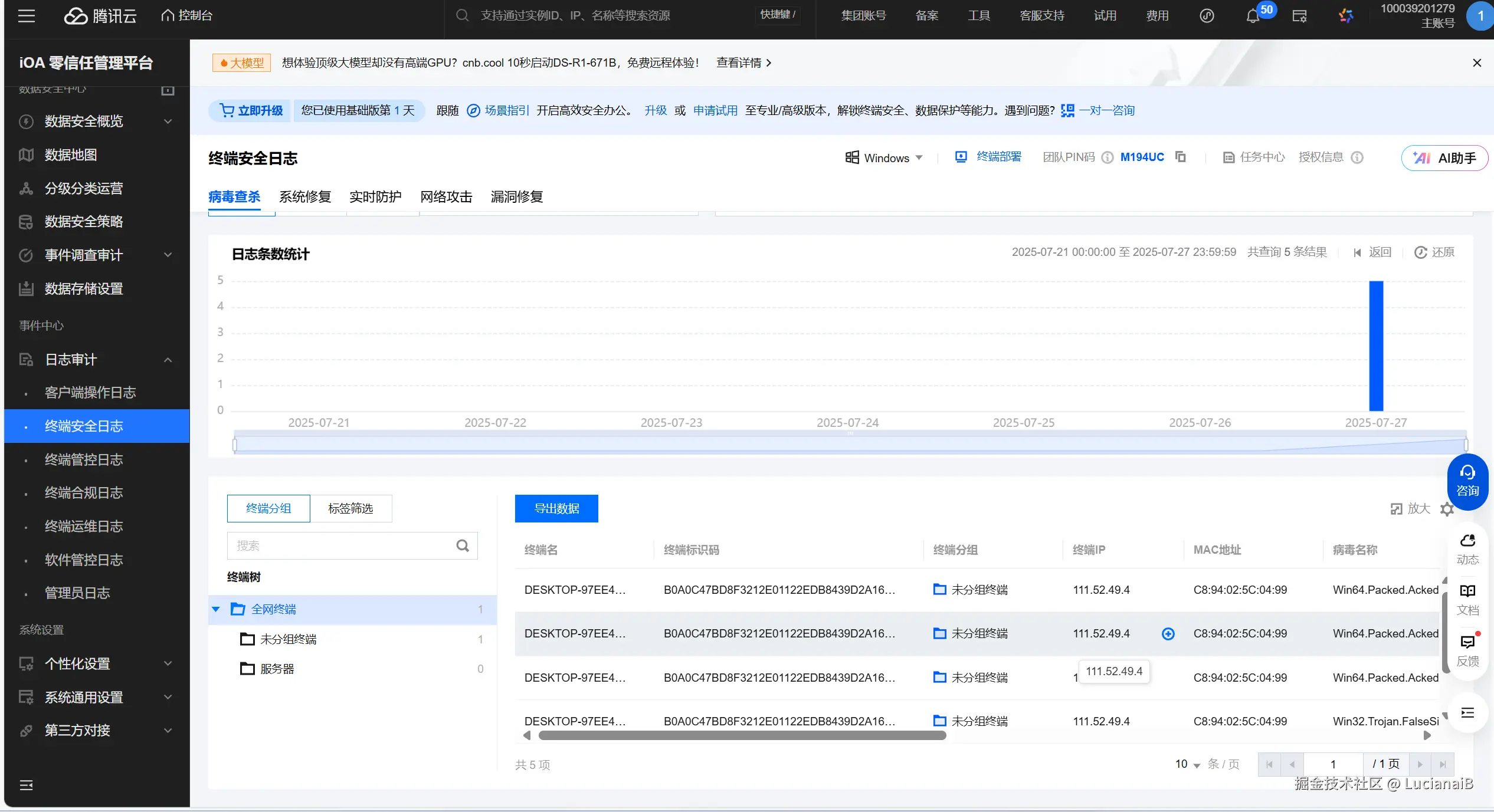Collapse the 全网终端 tree node
This screenshot has height=812, width=1494.
point(216,609)
